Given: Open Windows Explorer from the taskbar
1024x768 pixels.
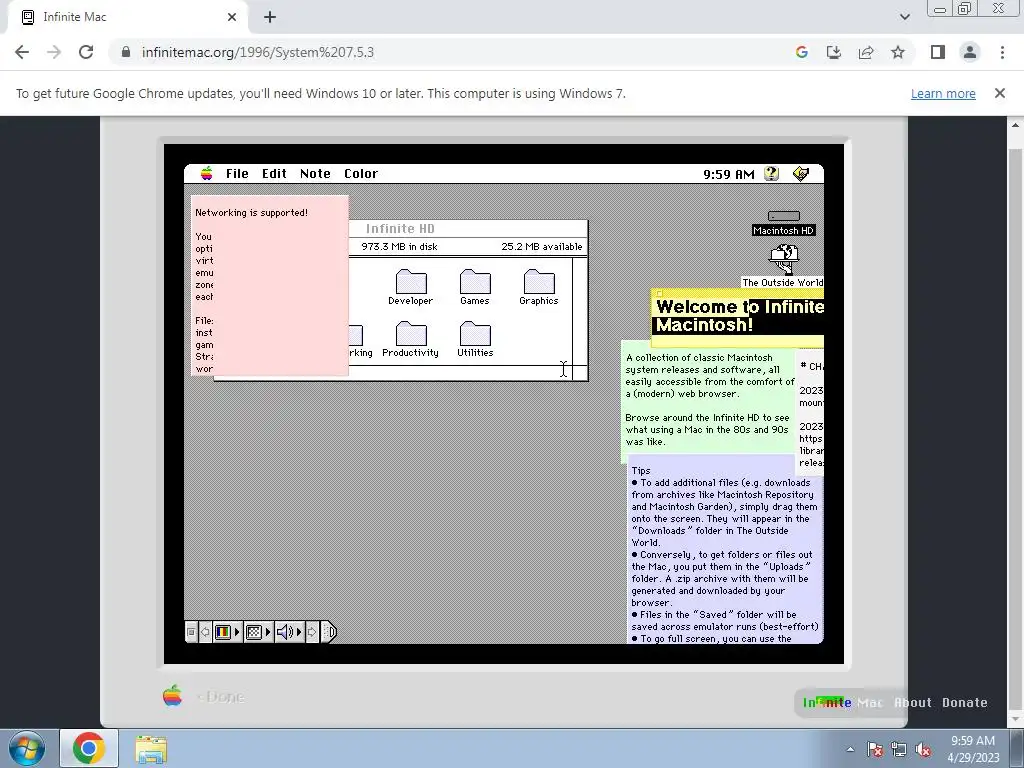Looking at the screenshot, I should tap(151, 749).
